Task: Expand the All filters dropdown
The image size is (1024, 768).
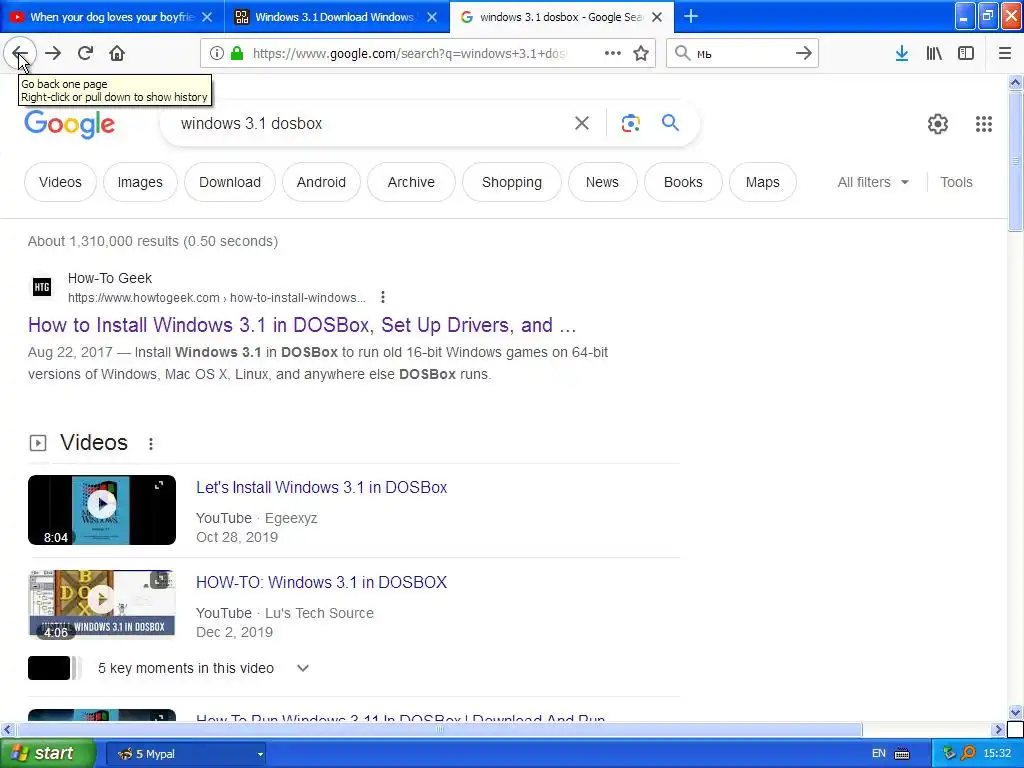Action: coord(873,182)
